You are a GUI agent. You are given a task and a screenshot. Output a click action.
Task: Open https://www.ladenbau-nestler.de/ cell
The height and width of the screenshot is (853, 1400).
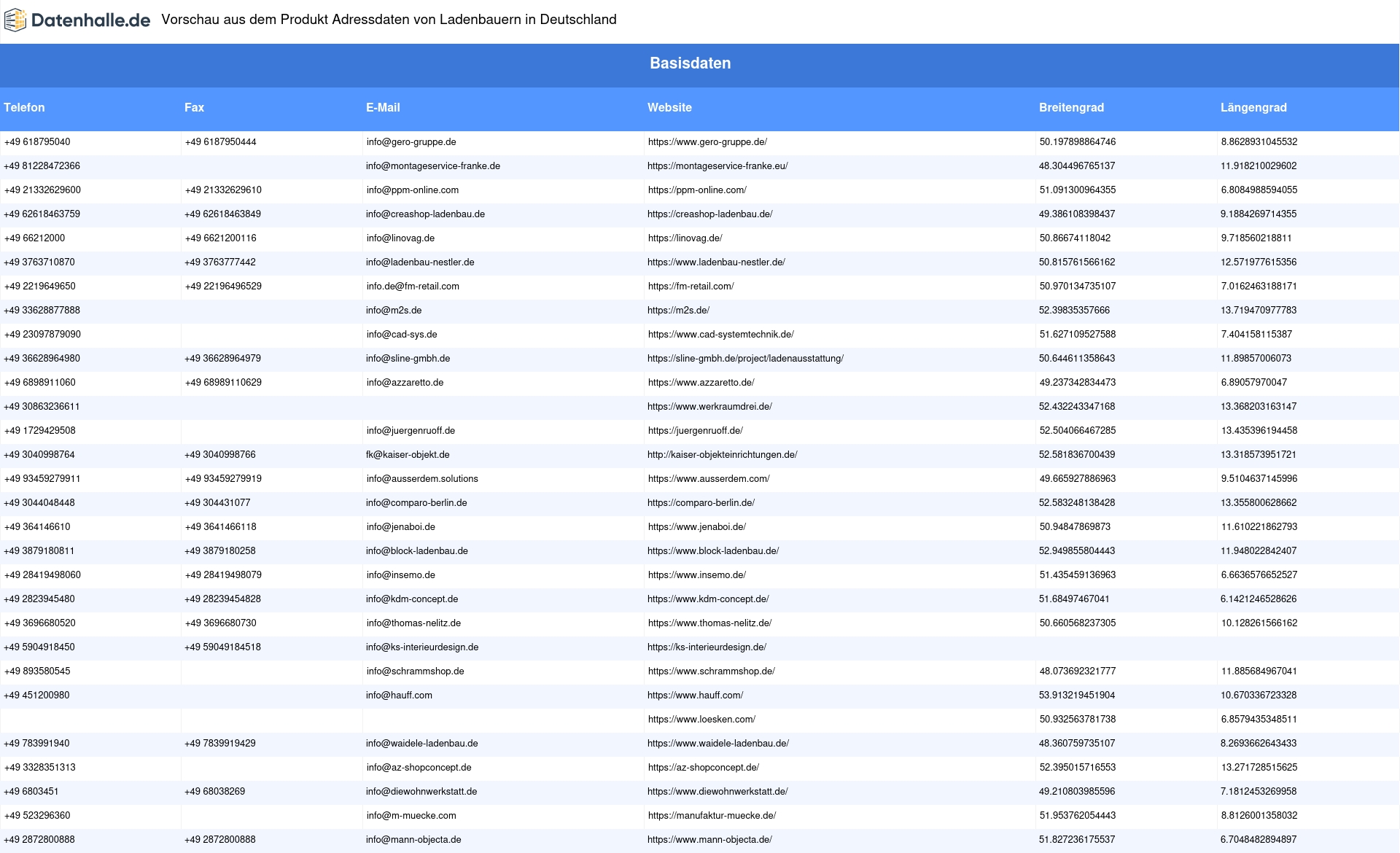[x=716, y=262]
